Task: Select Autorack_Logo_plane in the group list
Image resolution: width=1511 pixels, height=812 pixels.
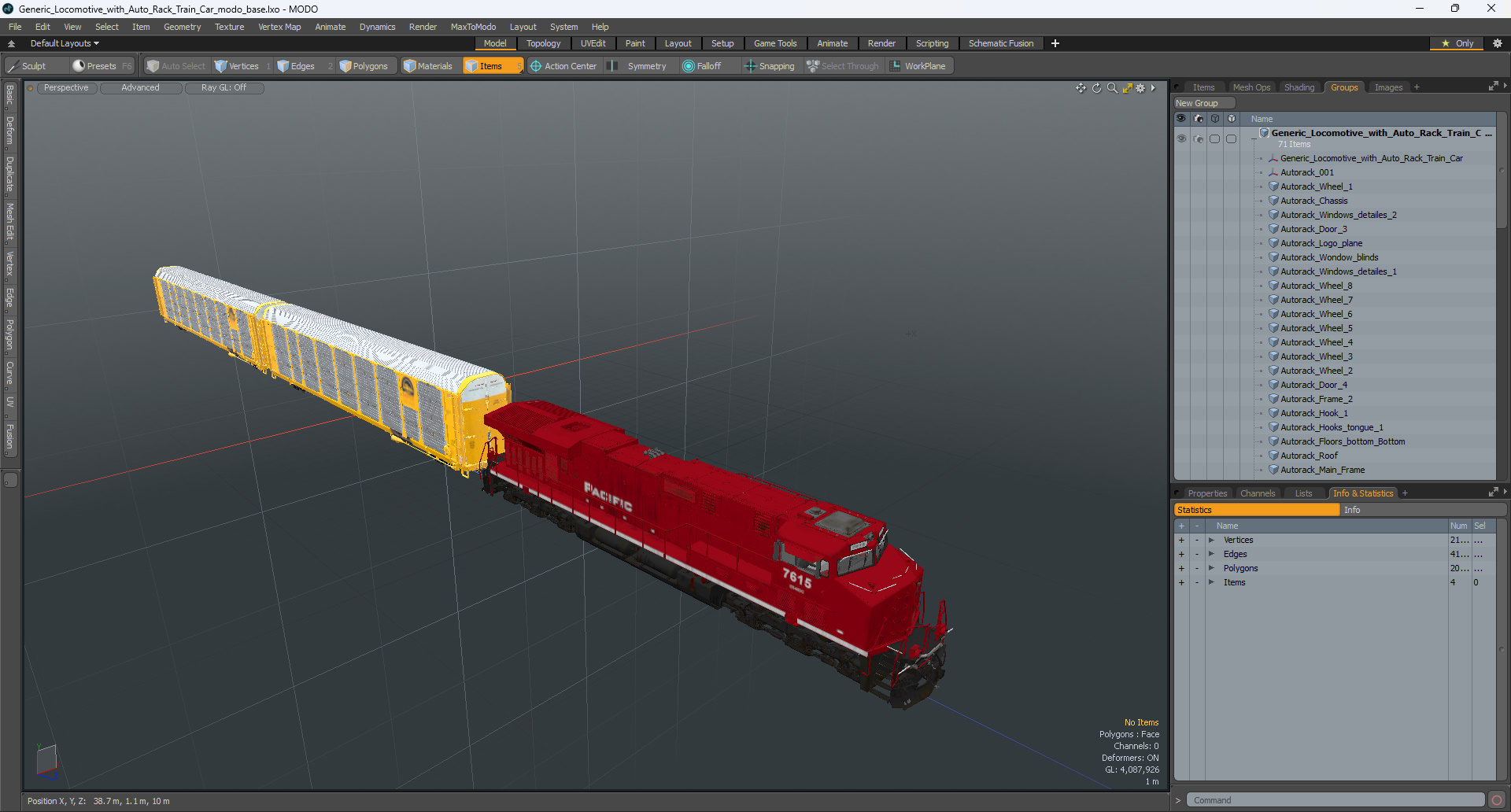Action: point(1321,243)
